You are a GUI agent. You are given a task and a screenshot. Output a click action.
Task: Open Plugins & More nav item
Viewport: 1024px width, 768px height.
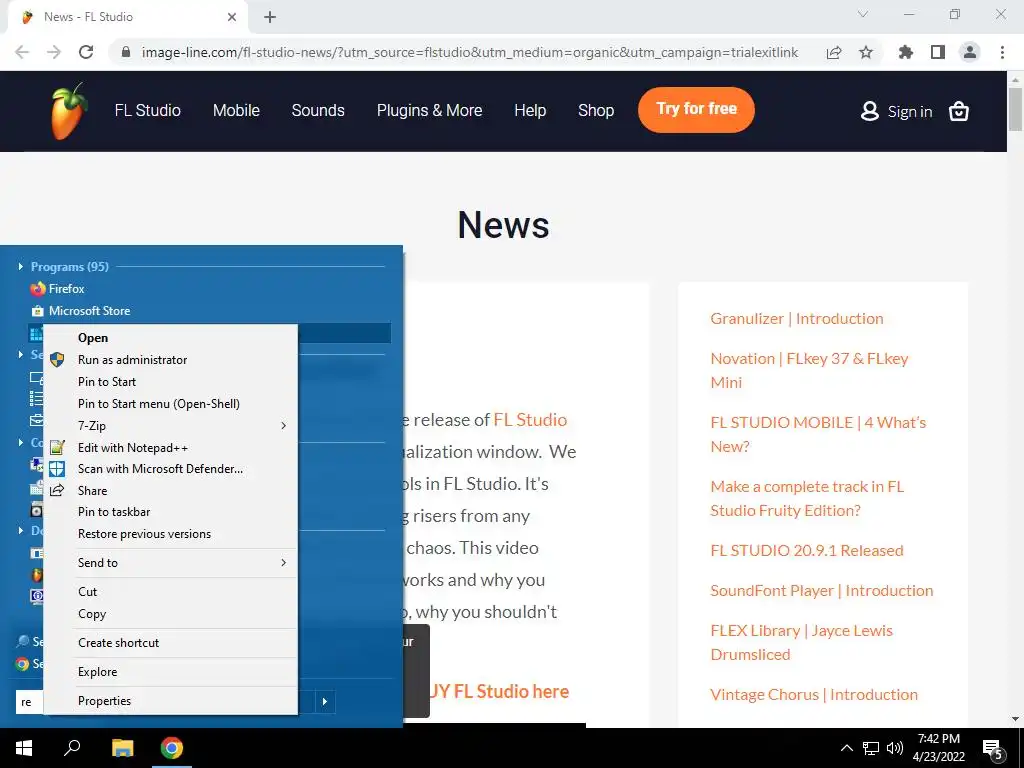pyautogui.click(x=430, y=110)
